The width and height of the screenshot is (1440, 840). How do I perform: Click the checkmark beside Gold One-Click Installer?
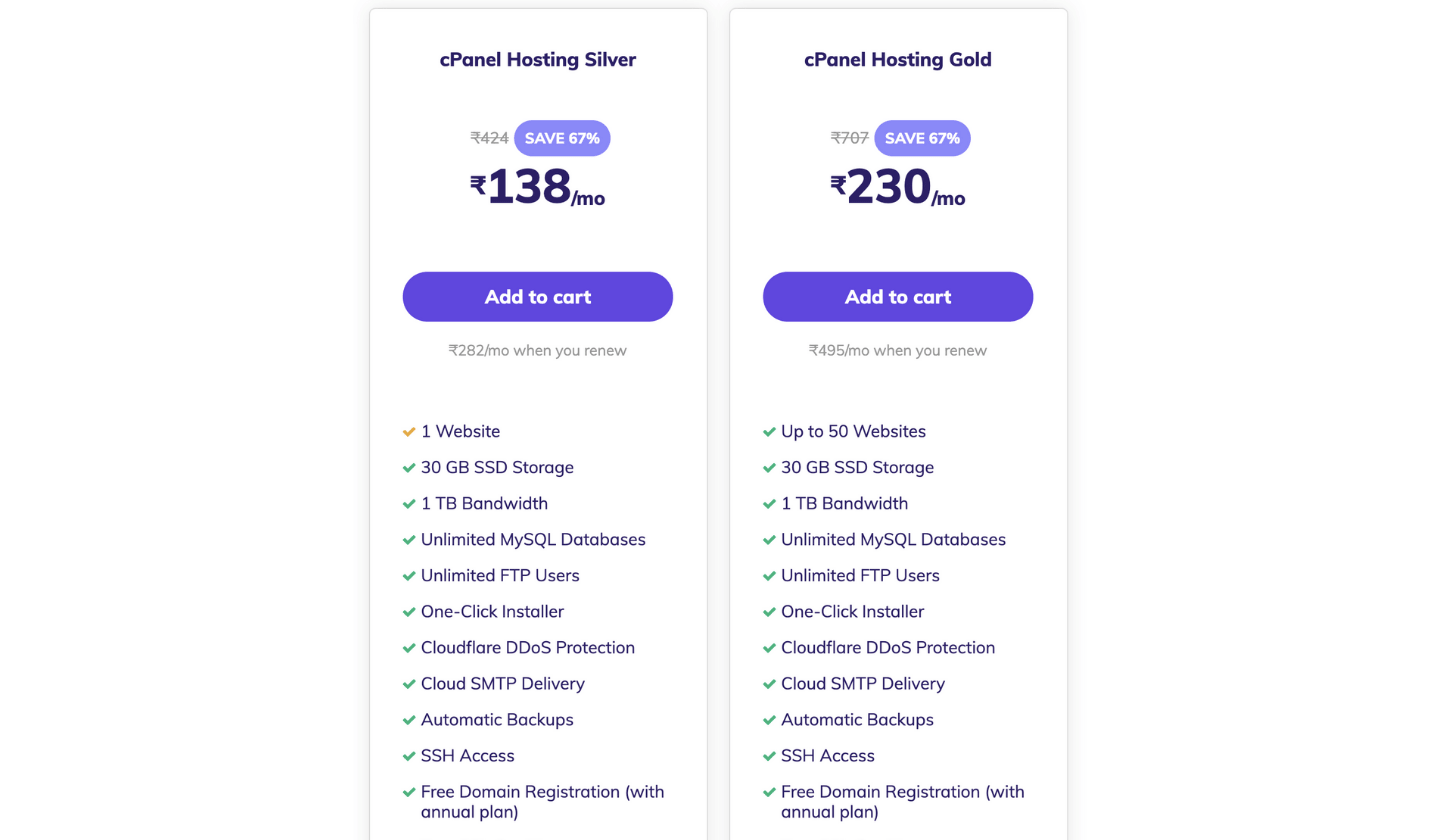click(769, 612)
